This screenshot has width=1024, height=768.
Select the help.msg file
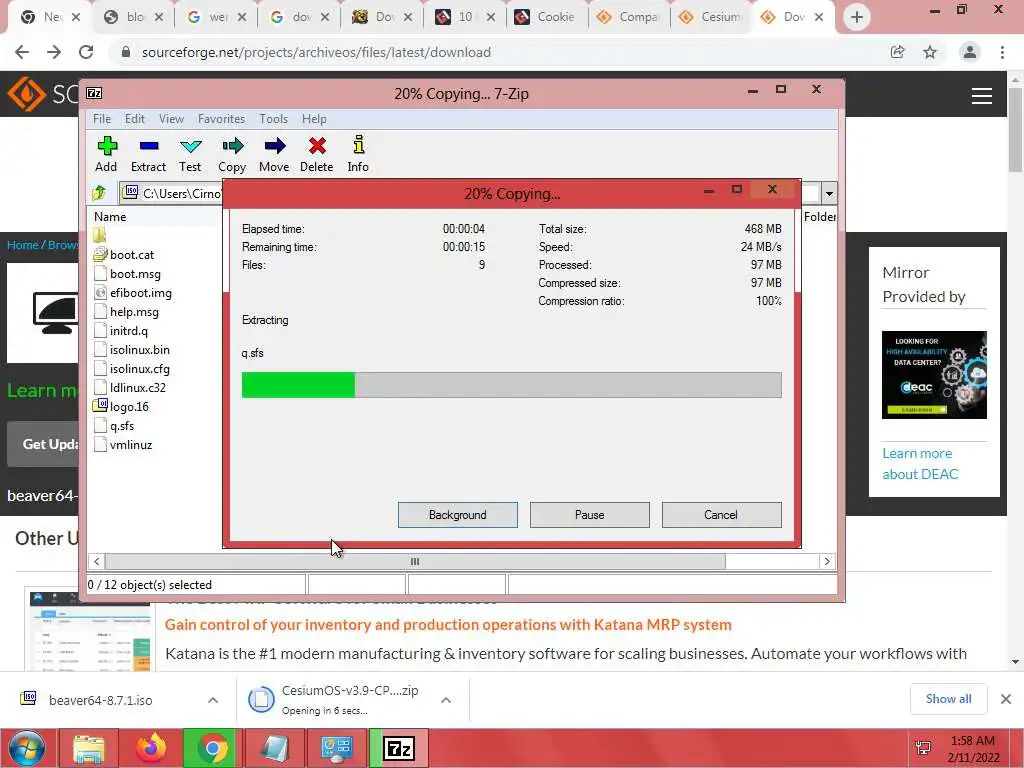tap(134, 312)
